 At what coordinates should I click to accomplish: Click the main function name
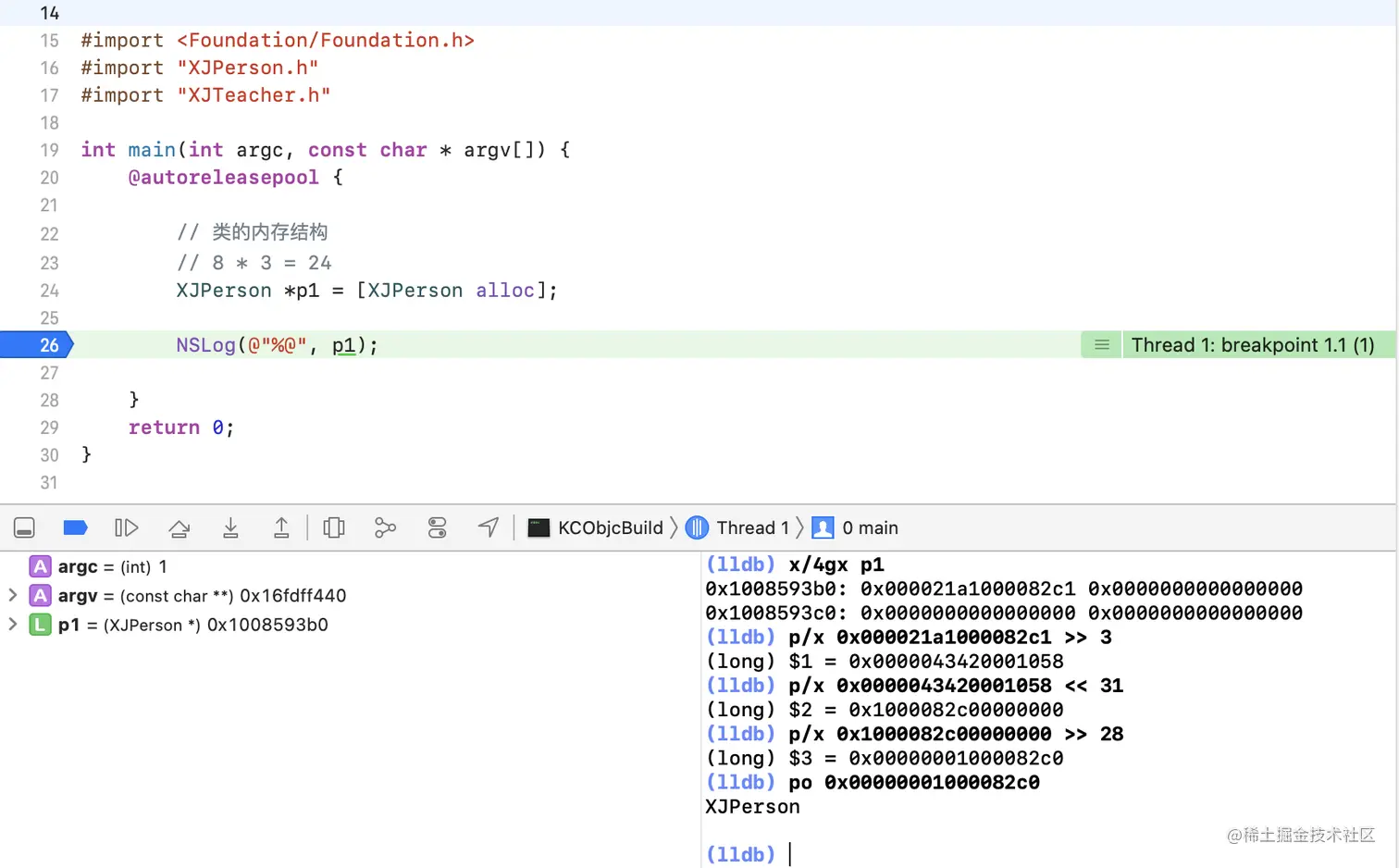[x=152, y=150]
